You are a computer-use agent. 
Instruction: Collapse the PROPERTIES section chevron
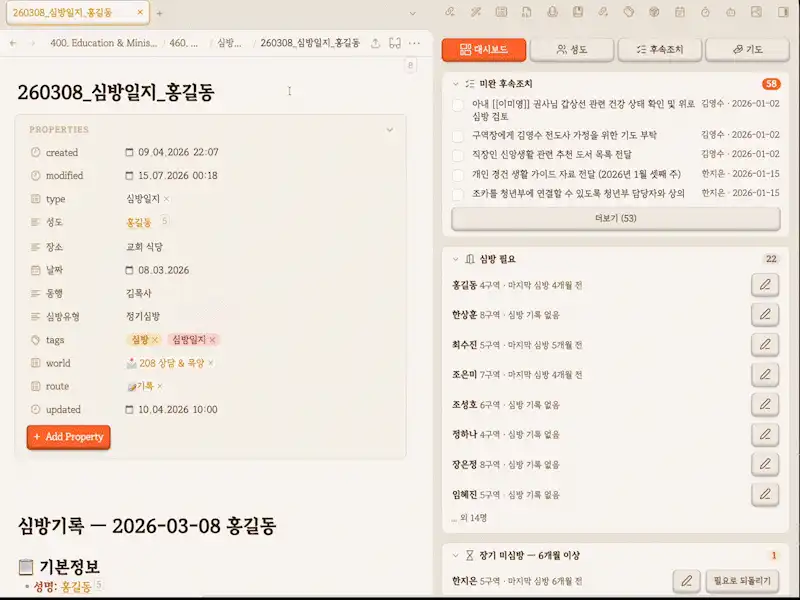pos(390,130)
